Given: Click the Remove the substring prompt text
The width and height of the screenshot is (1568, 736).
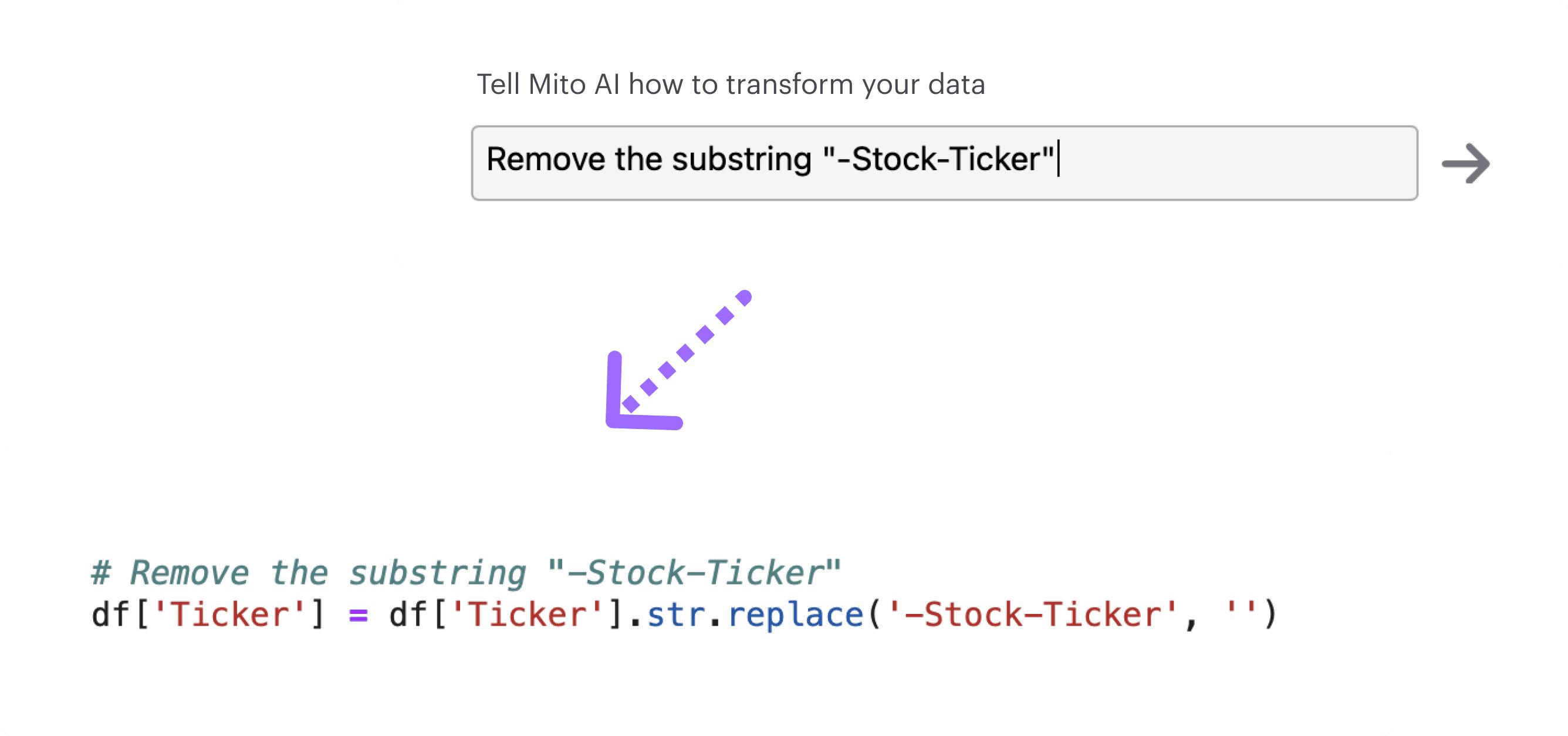Looking at the screenshot, I should (x=770, y=160).
